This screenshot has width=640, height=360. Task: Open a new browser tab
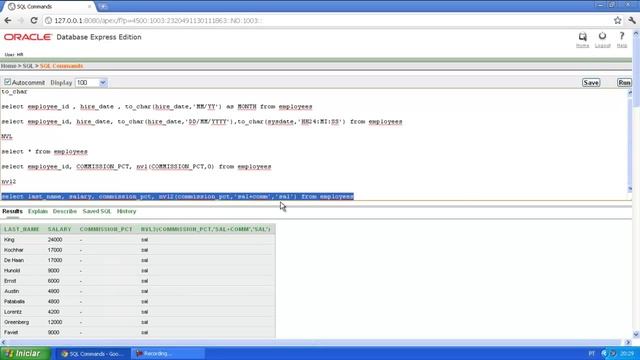103,7
